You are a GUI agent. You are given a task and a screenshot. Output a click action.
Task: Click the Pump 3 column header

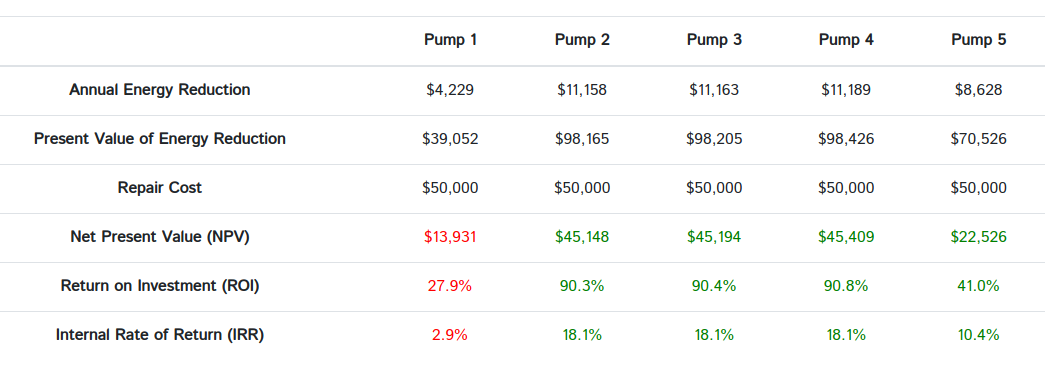(714, 40)
